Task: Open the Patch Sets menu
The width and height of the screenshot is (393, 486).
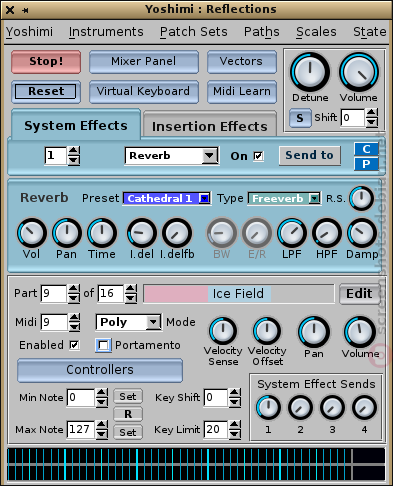Action: pos(193,32)
